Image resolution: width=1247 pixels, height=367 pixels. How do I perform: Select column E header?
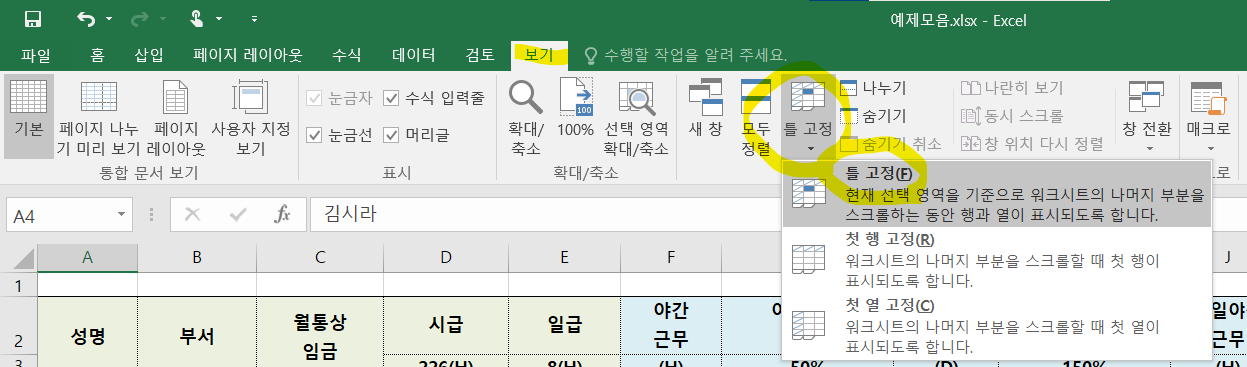[565, 258]
